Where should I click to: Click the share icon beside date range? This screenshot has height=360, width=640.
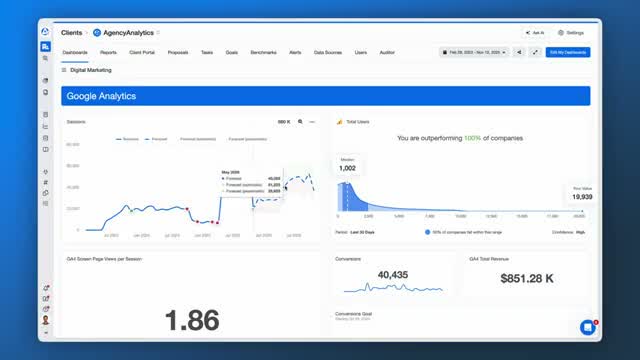(x=519, y=52)
